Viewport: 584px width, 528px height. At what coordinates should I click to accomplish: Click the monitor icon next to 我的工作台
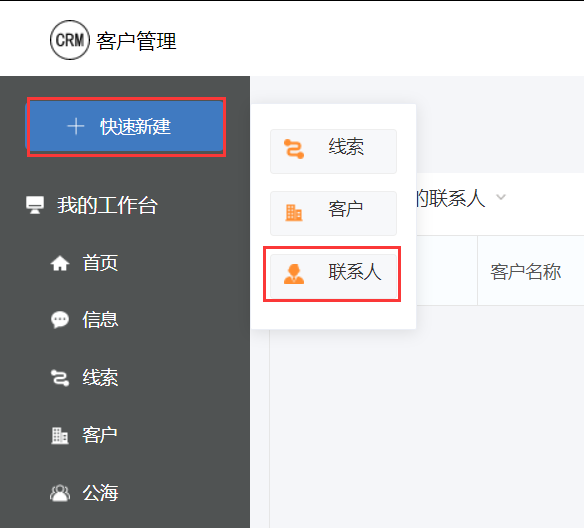[x=35, y=205]
